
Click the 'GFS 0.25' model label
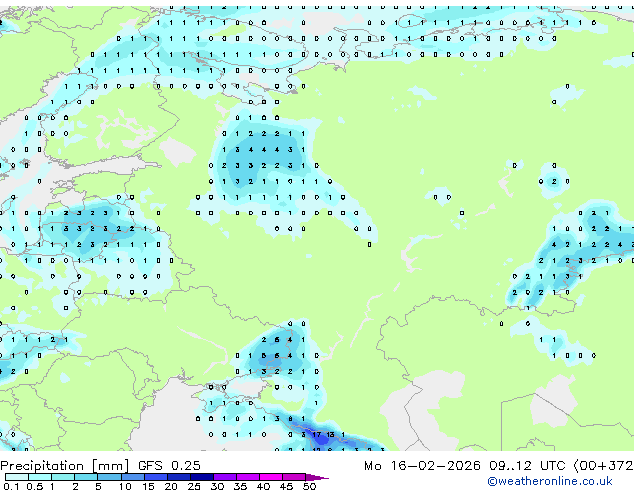pos(169,466)
